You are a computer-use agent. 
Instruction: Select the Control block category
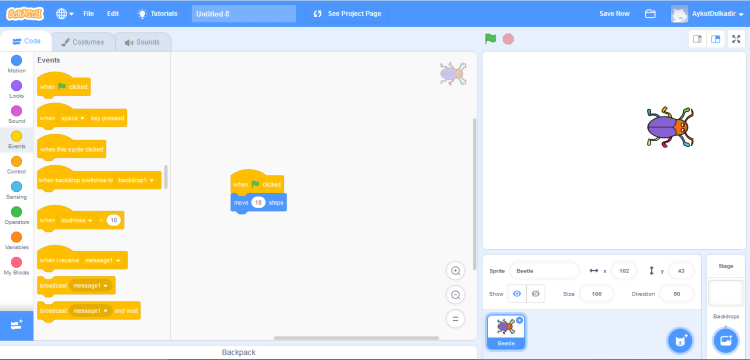pos(16,165)
